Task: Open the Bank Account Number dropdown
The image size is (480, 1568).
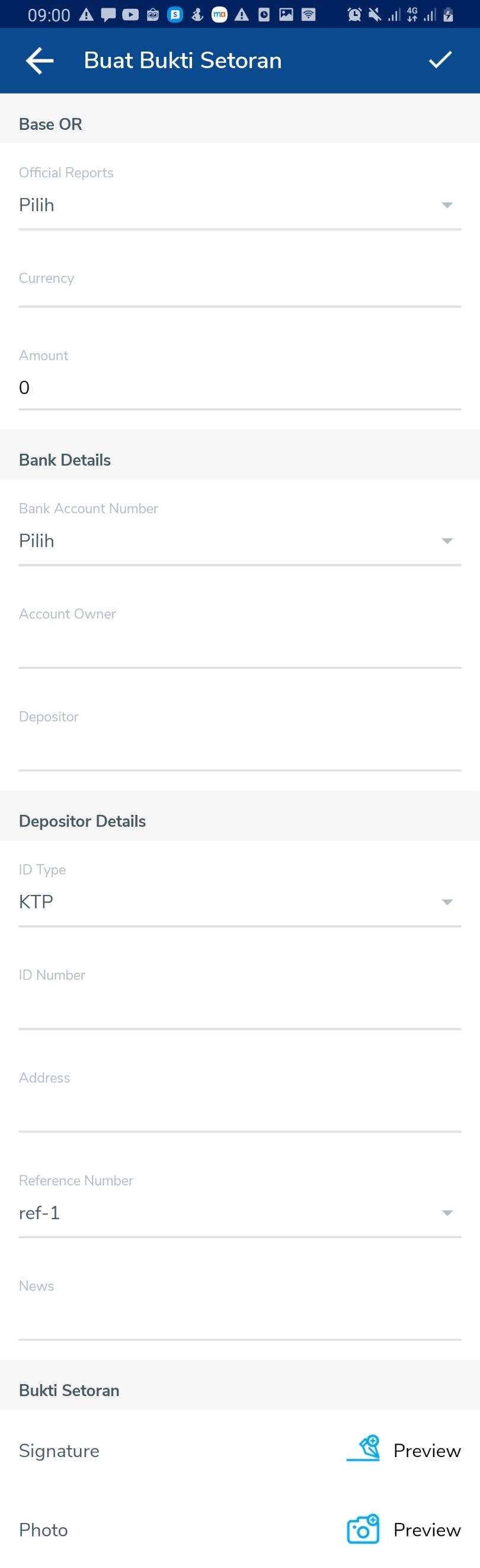Action: (239, 541)
